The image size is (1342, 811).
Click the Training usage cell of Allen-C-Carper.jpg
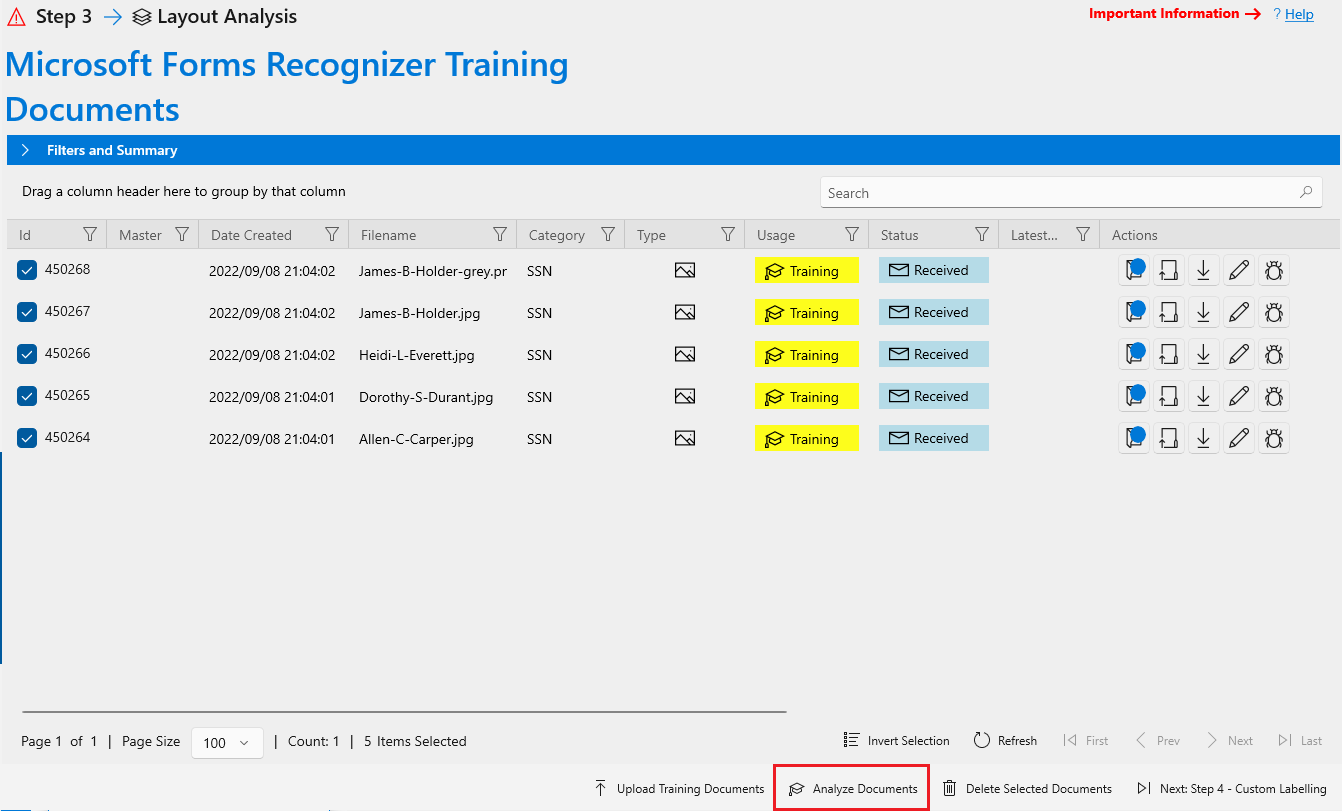click(x=807, y=439)
